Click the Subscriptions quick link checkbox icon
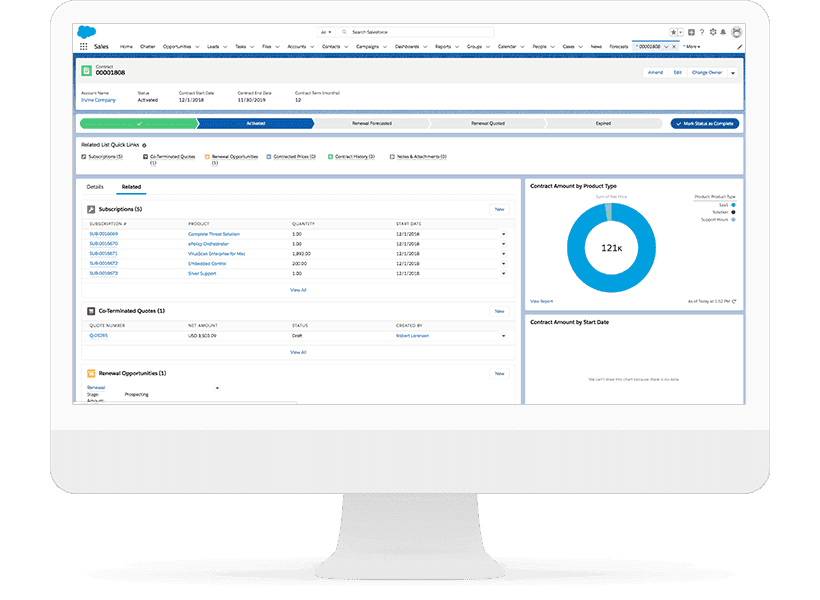The image size is (820, 600). [x=84, y=157]
